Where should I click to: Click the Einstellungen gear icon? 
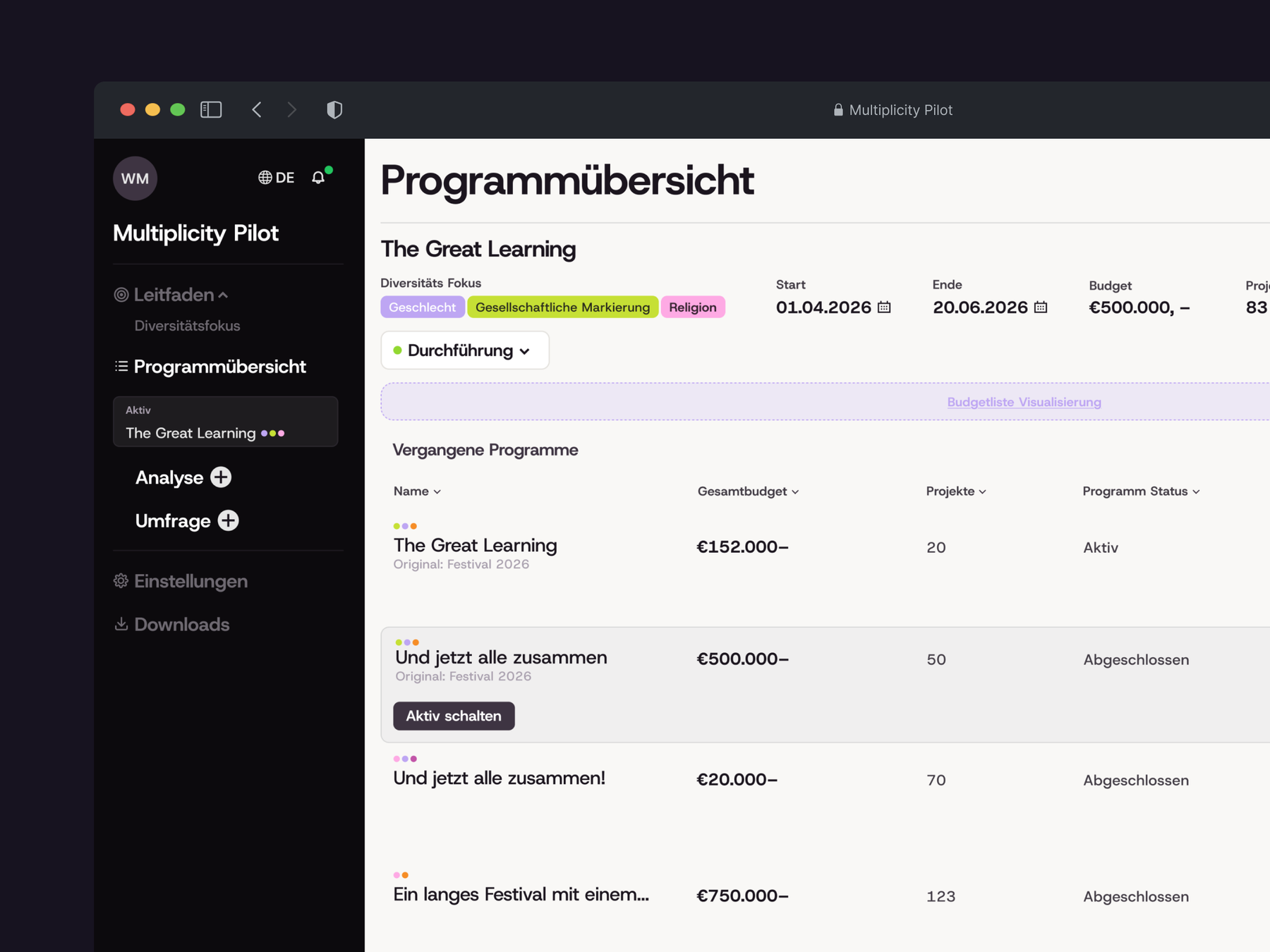(121, 580)
